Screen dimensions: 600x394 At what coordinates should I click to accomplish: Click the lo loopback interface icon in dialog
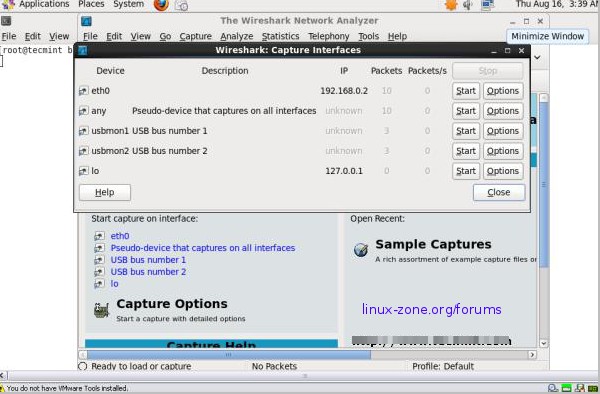pyautogui.click(x=83, y=171)
